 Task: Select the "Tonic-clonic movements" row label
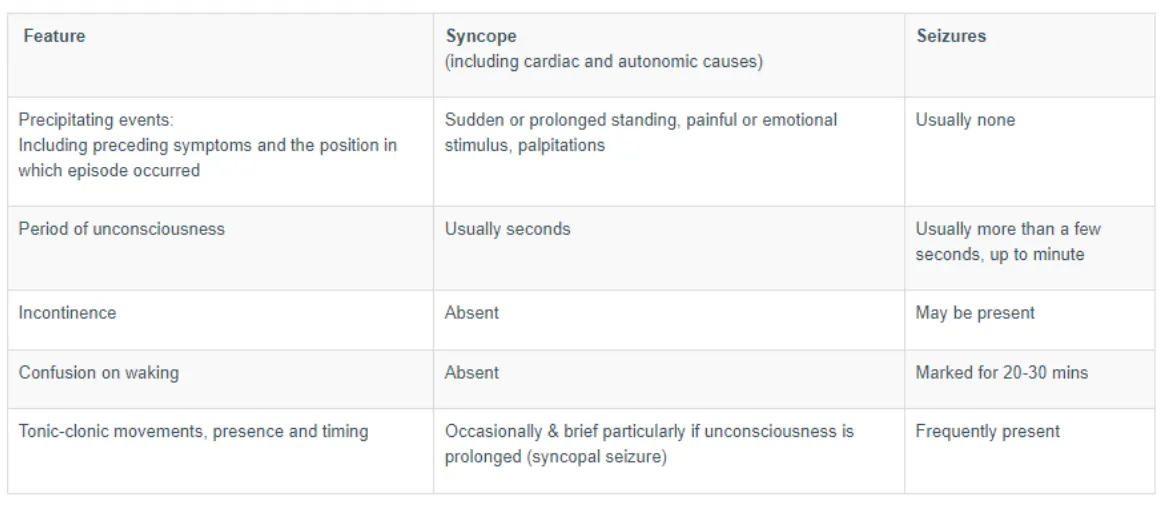(x=193, y=432)
